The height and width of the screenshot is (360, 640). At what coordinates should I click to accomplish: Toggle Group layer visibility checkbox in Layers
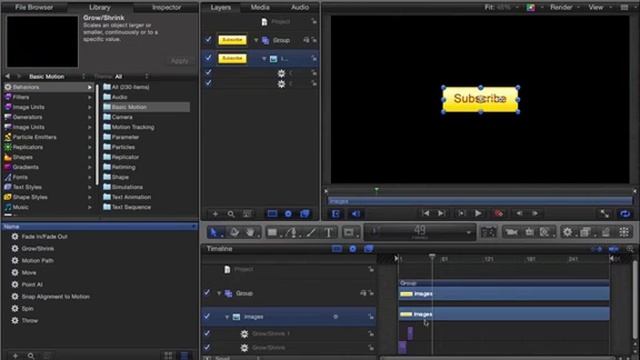pos(208,40)
